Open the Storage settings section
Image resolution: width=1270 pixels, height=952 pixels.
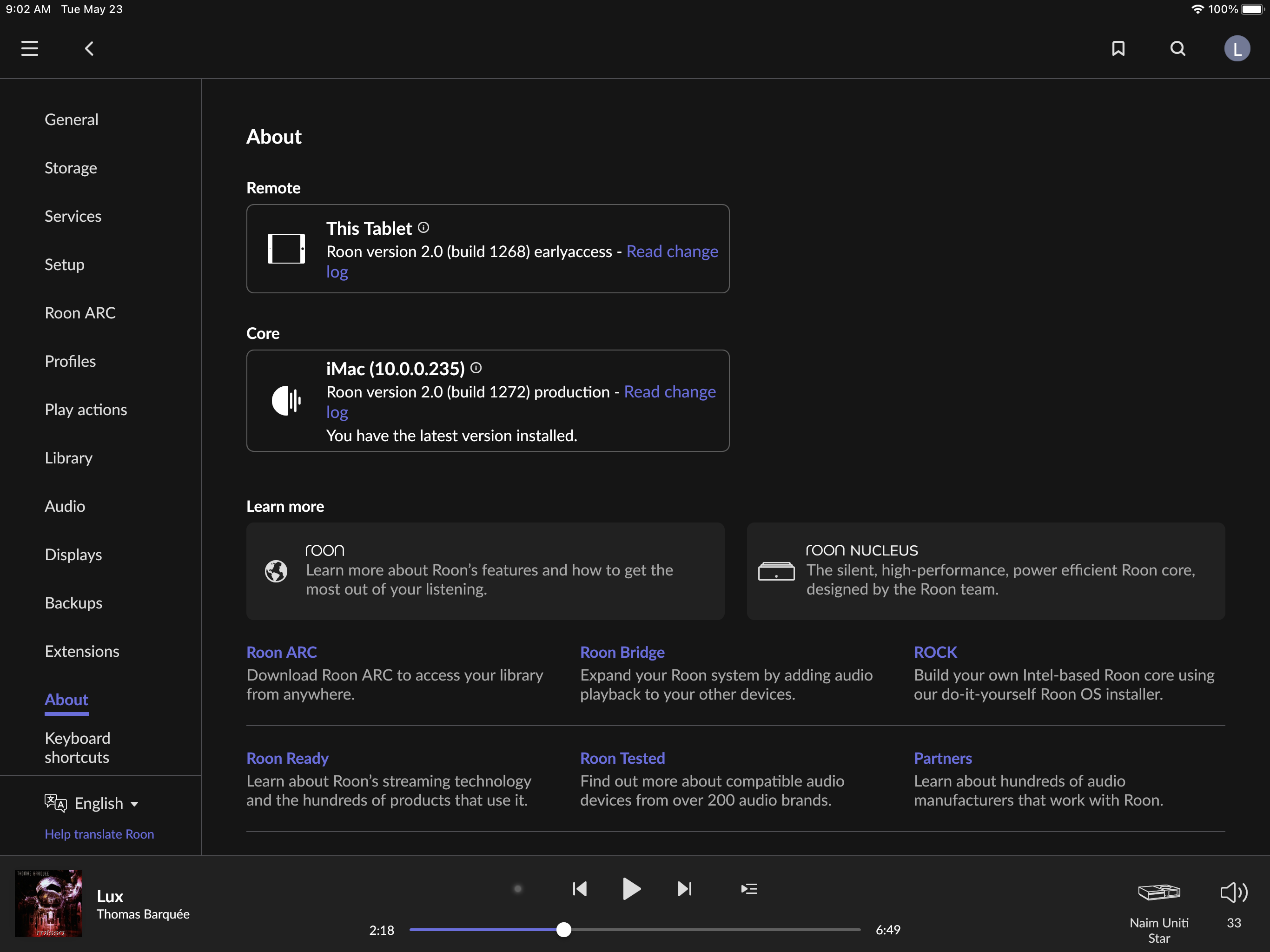click(x=71, y=168)
